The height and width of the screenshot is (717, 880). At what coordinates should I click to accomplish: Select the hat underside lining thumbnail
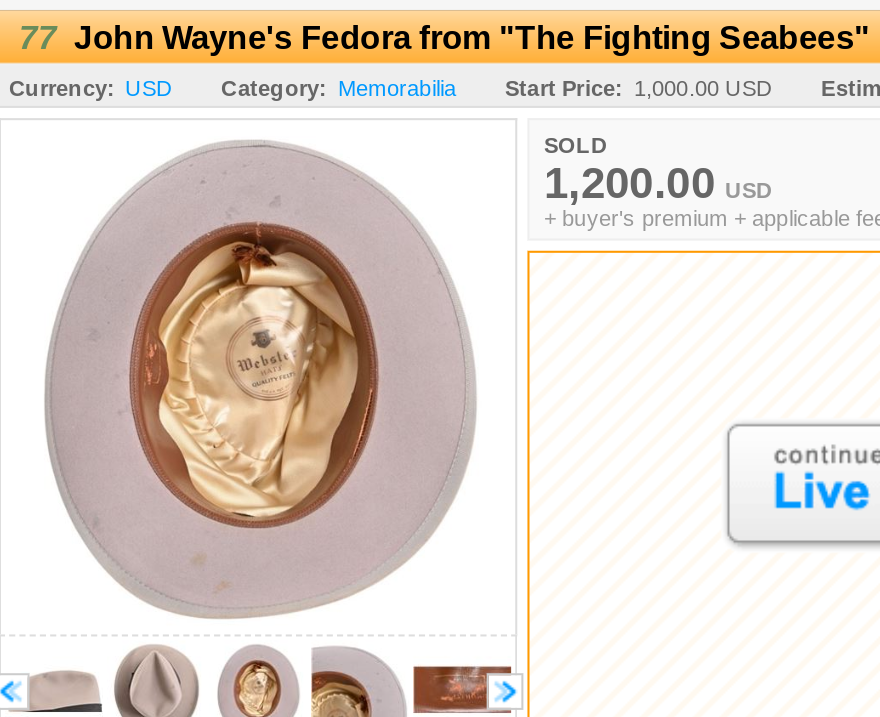pyautogui.click(x=259, y=681)
